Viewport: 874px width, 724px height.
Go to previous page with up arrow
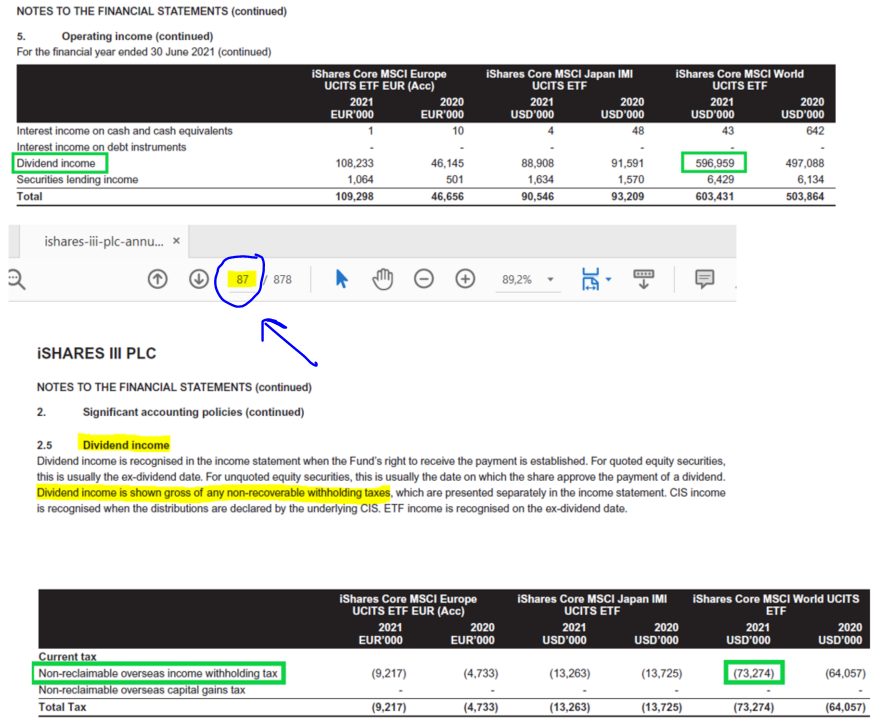tap(158, 279)
